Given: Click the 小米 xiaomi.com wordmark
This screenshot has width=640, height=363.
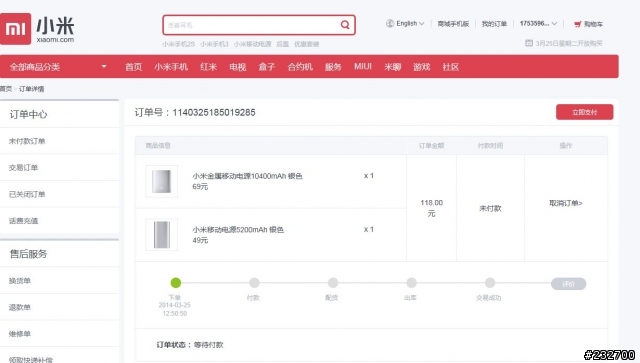Looking at the screenshot, I should click(55, 29).
